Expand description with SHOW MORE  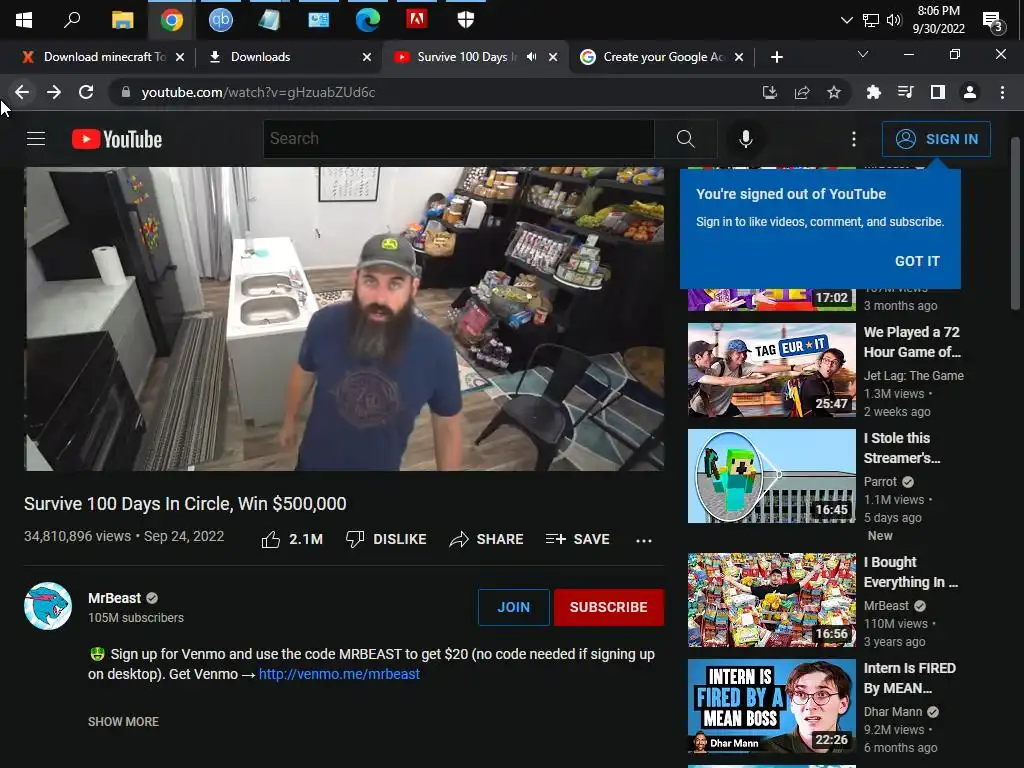pyautogui.click(x=123, y=722)
